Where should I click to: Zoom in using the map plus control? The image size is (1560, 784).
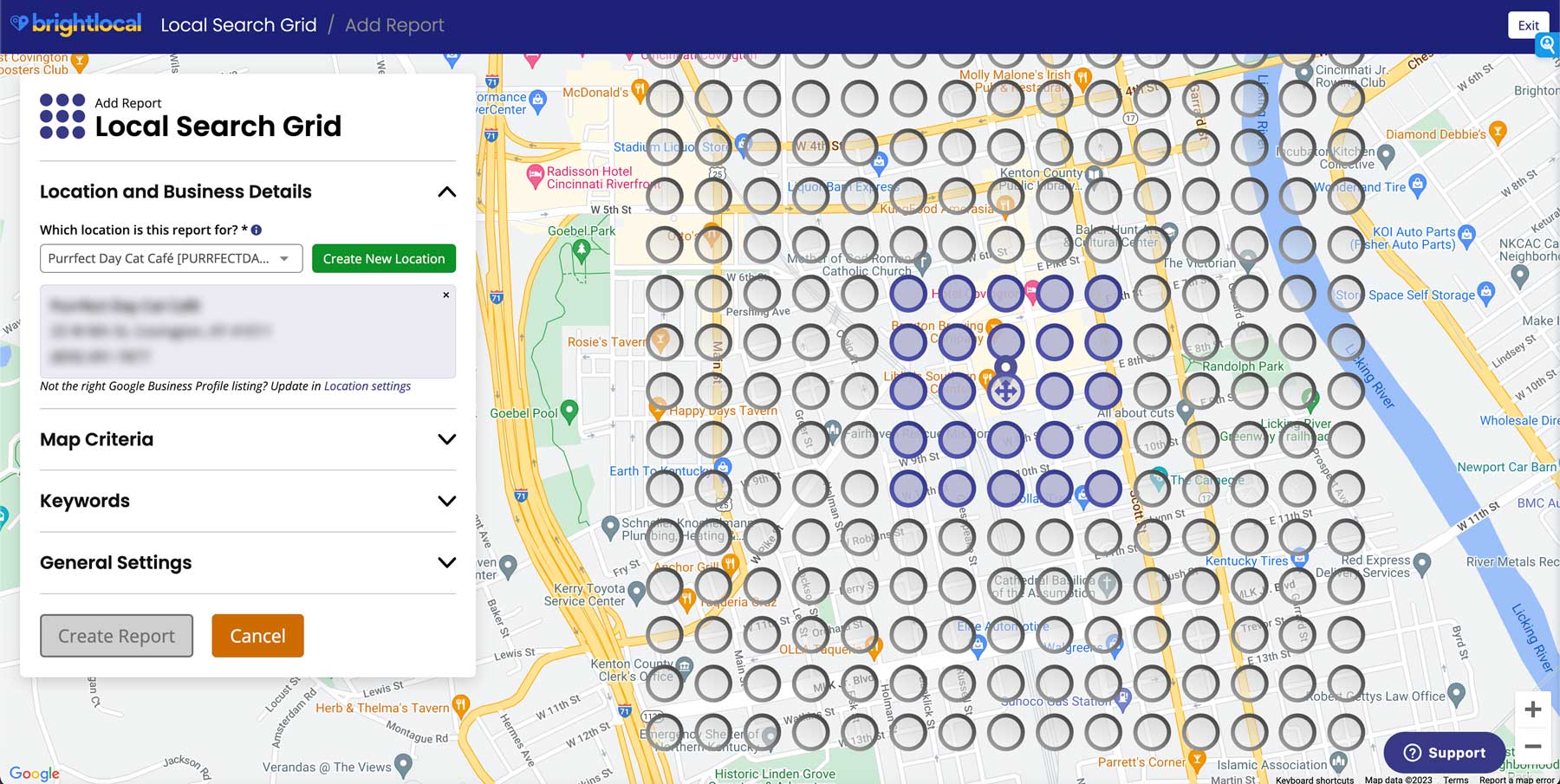pos(1532,709)
